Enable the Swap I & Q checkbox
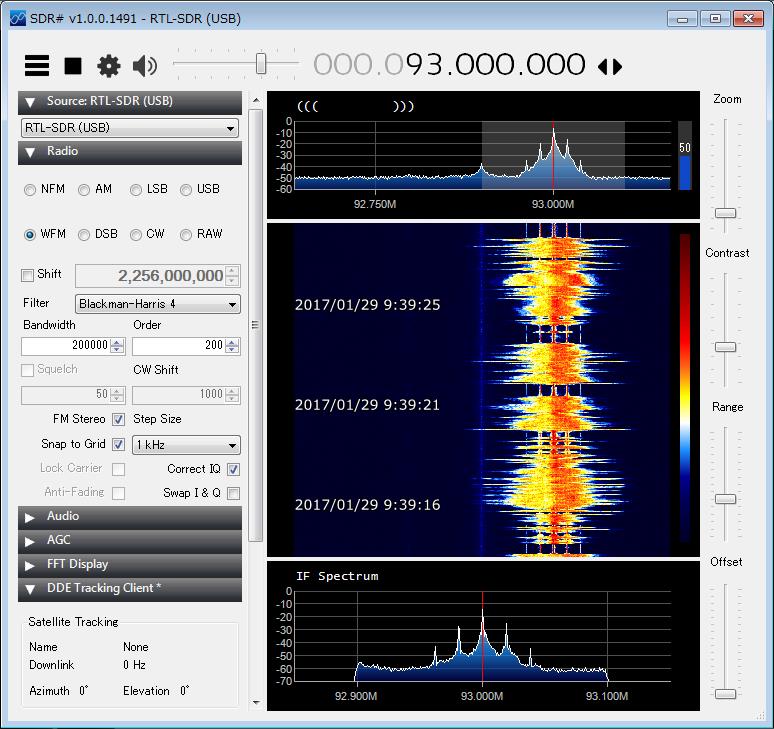This screenshot has height=729, width=774. point(233,493)
